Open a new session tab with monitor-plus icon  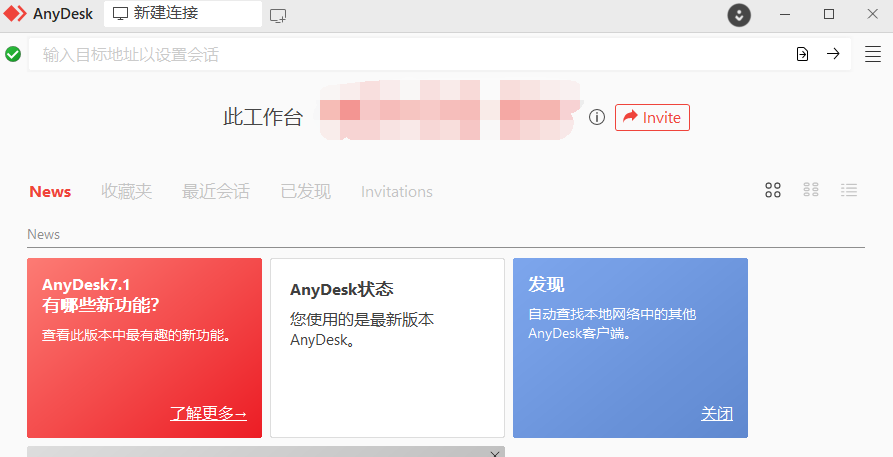click(x=278, y=15)
